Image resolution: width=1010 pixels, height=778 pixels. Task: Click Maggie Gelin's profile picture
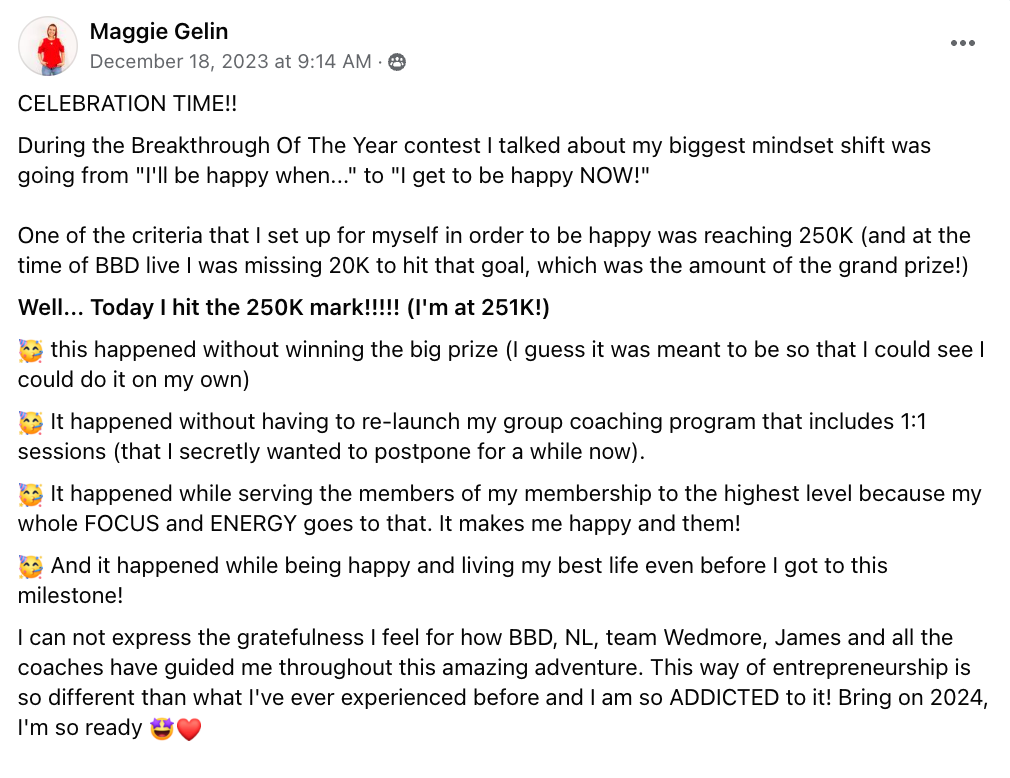47,46
